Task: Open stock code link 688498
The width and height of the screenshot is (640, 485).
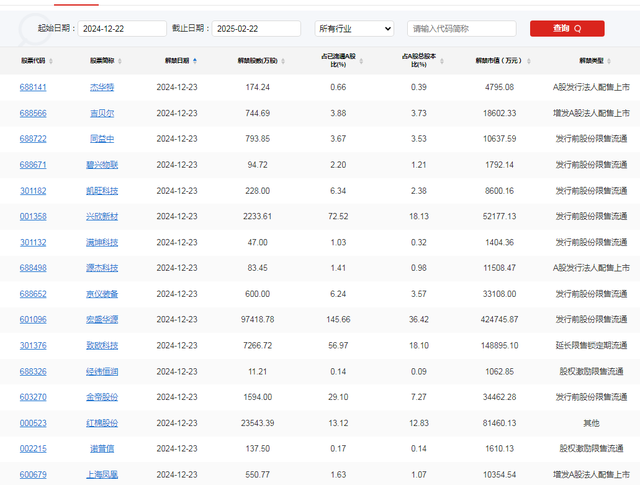Action: pos(33,268)
